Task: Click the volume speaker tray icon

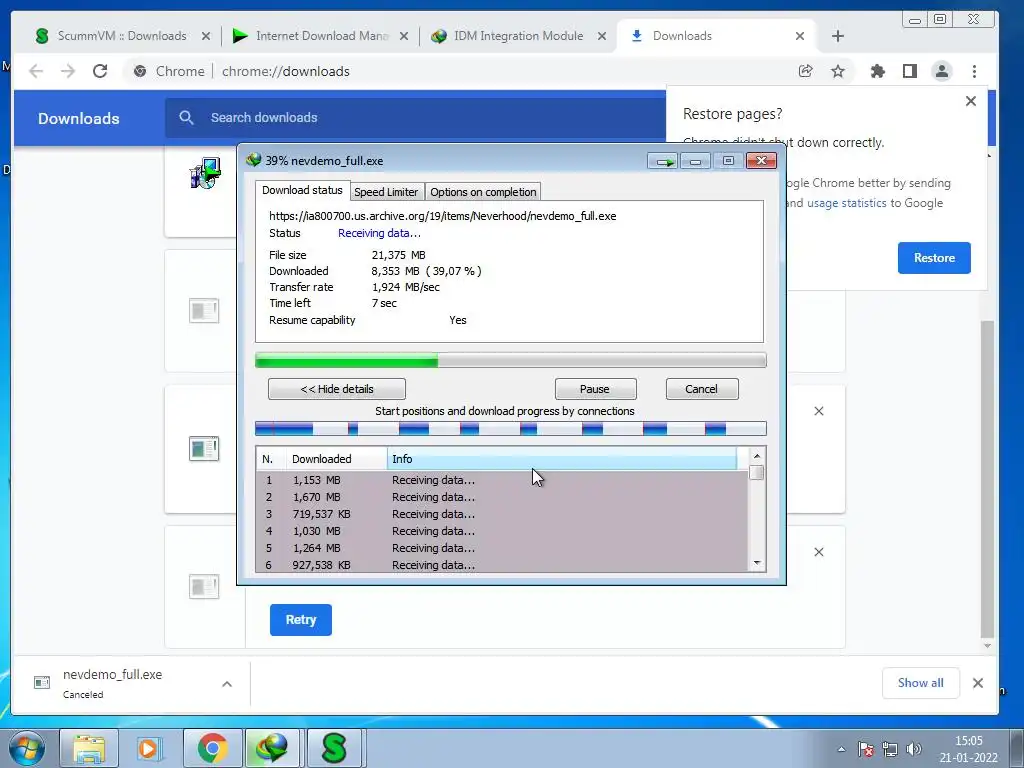Action: [x=914, y=749]
